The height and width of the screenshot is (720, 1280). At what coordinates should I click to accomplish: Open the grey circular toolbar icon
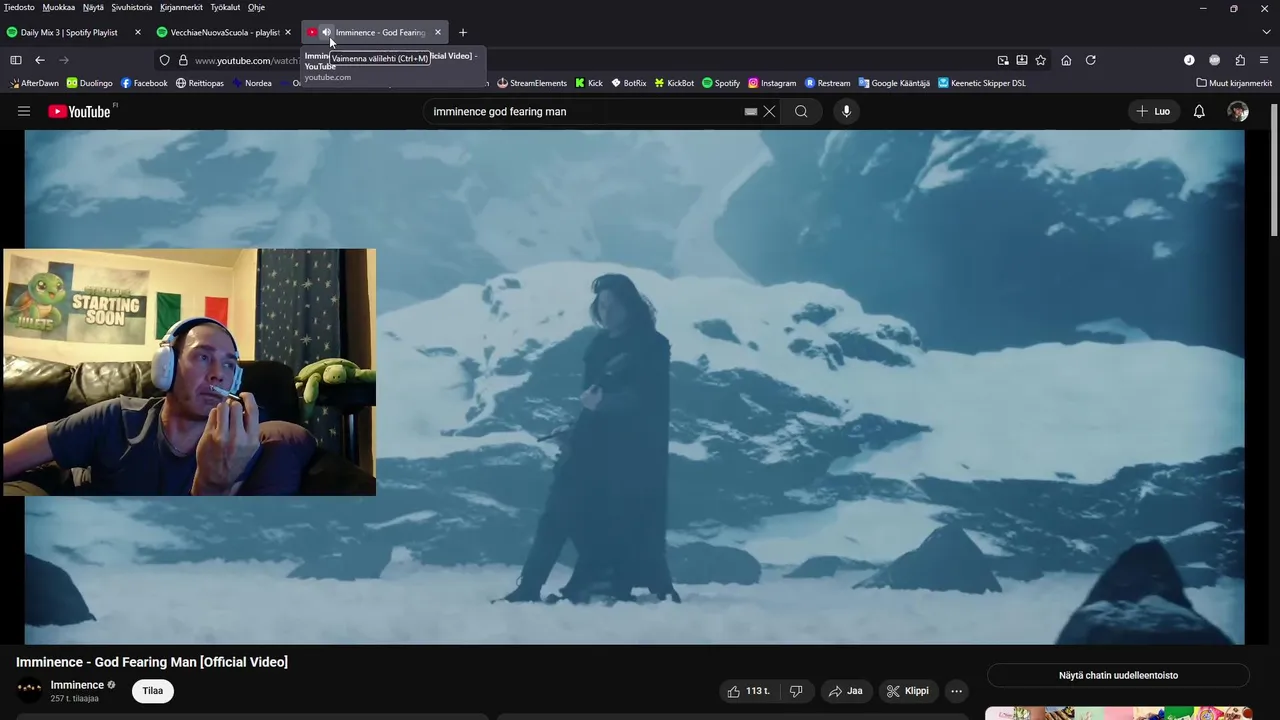click(1214, 60)
